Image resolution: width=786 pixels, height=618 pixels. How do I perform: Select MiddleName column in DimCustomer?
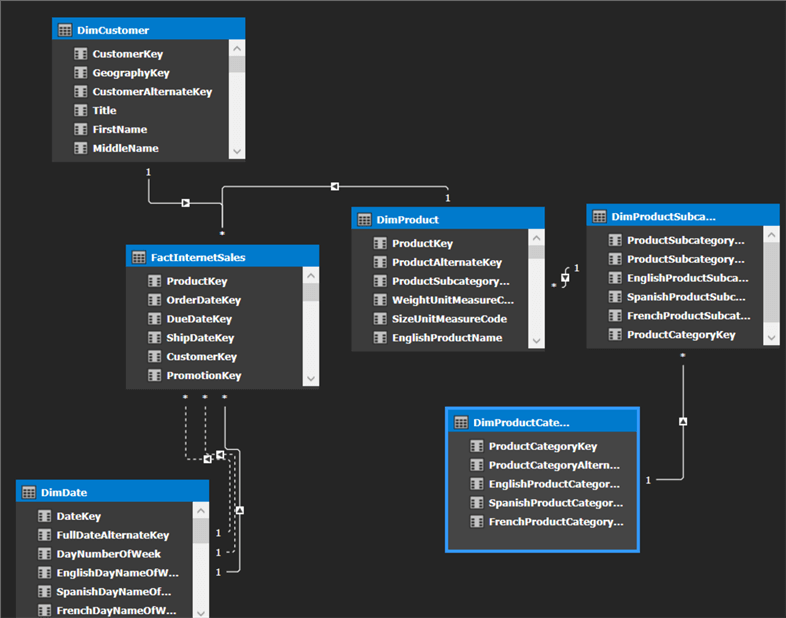[x=125, y=148]
